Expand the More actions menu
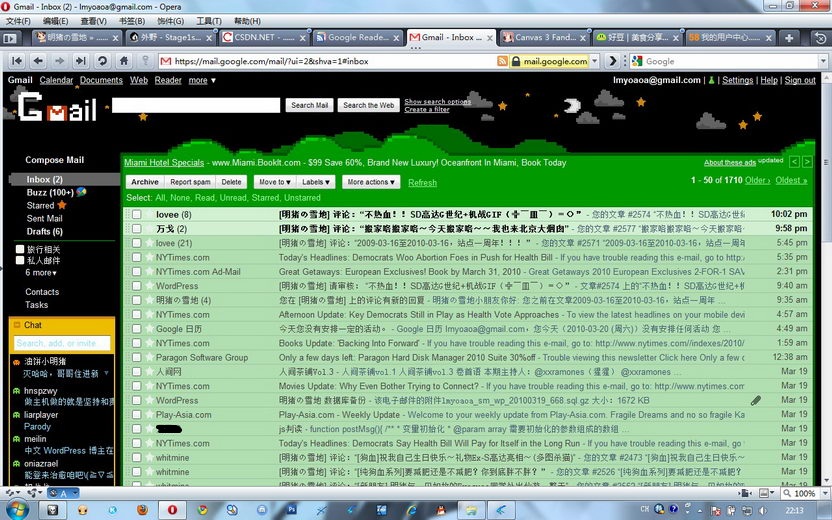The height and width of the screenshot is (520, 832). (371, 182)
